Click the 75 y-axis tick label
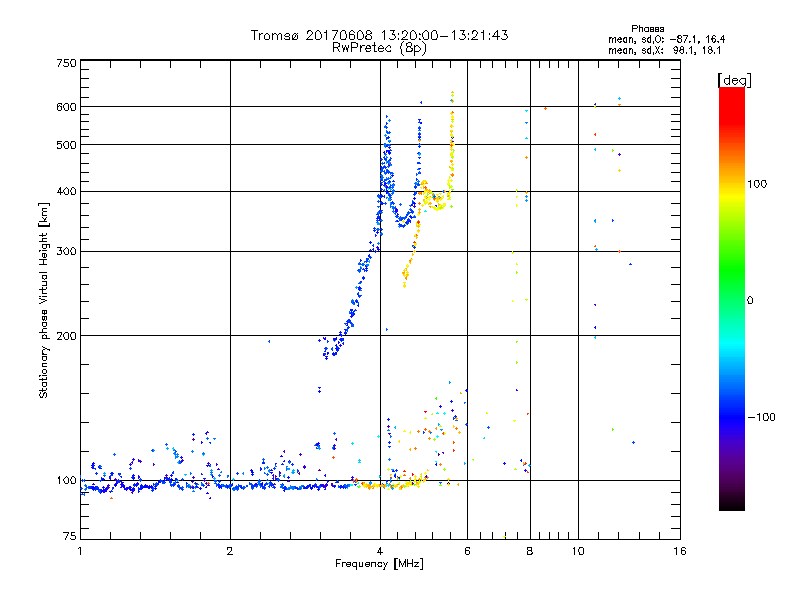The height and width of the screenshot is (600, 800). point(69,538)
